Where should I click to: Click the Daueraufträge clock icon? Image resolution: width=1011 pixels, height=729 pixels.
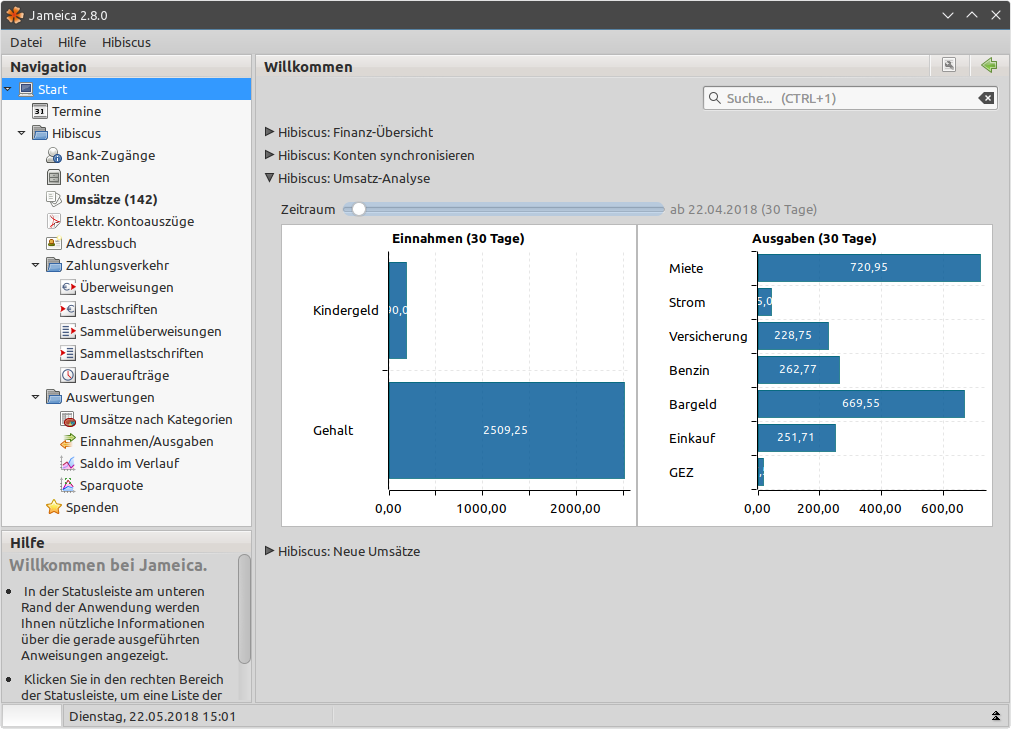[x=68, y=375]
